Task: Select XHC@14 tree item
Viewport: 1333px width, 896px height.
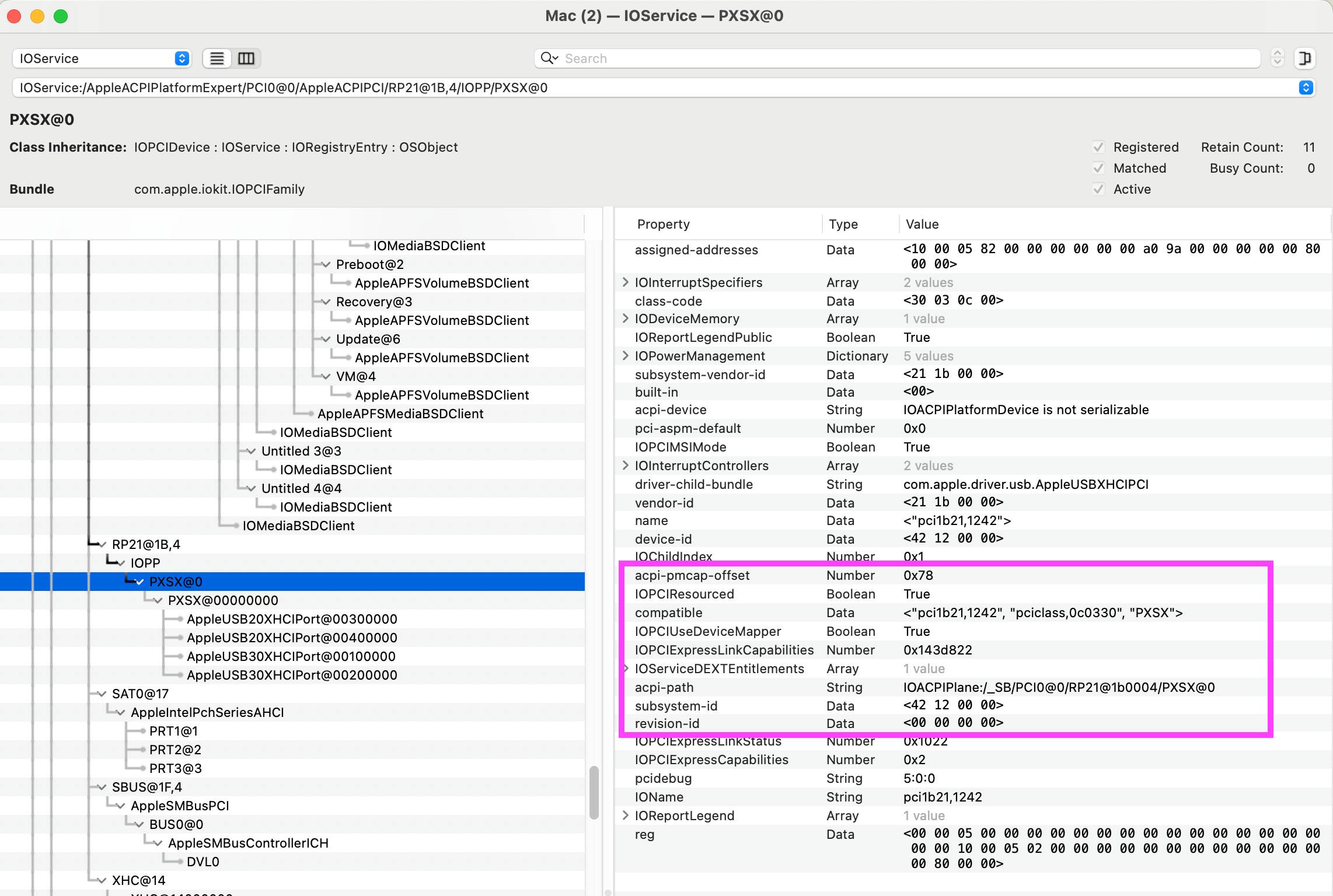Action: tap(138, 880)
